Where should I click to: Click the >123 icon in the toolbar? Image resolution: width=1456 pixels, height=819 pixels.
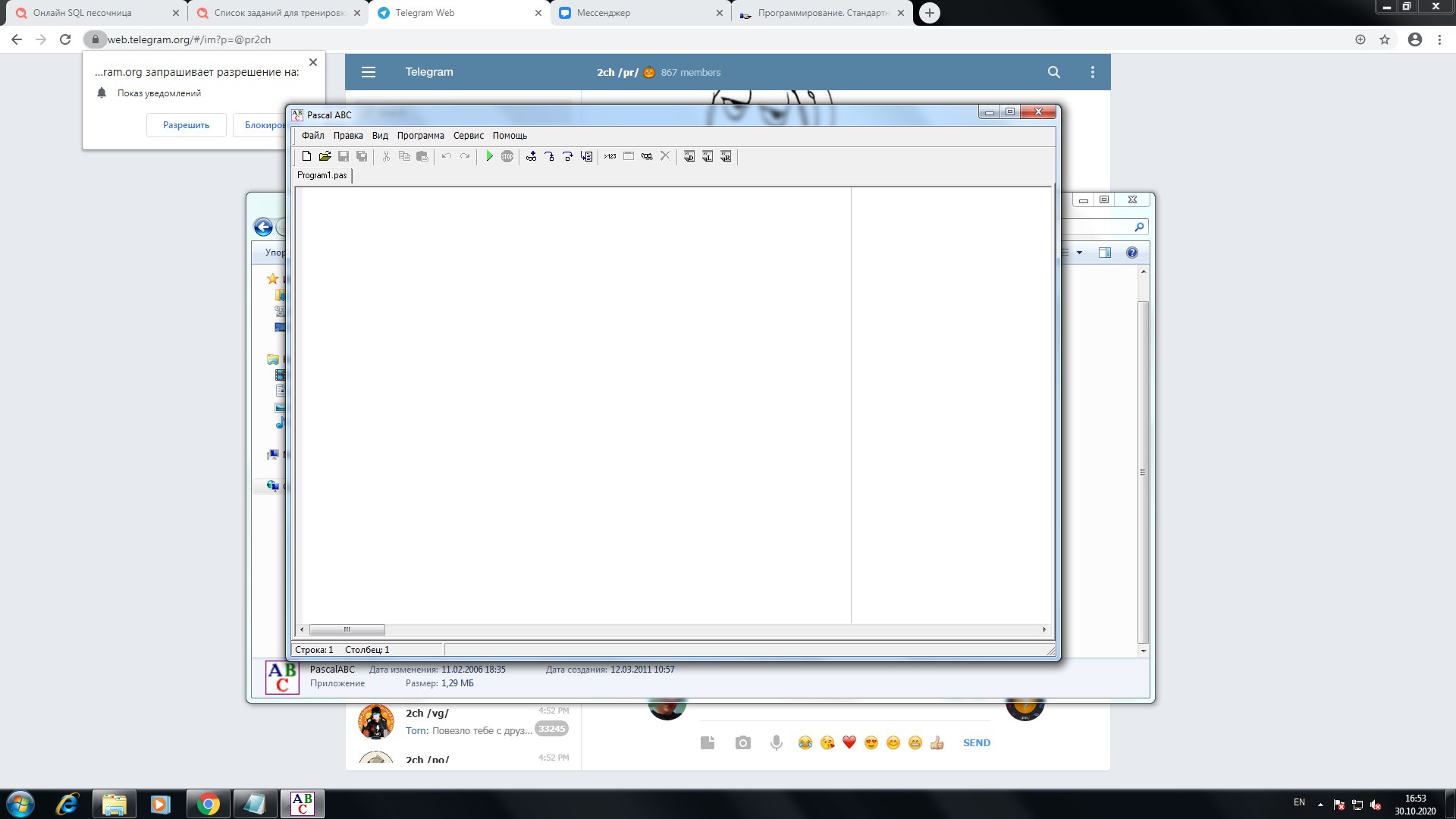pos(610,156)
